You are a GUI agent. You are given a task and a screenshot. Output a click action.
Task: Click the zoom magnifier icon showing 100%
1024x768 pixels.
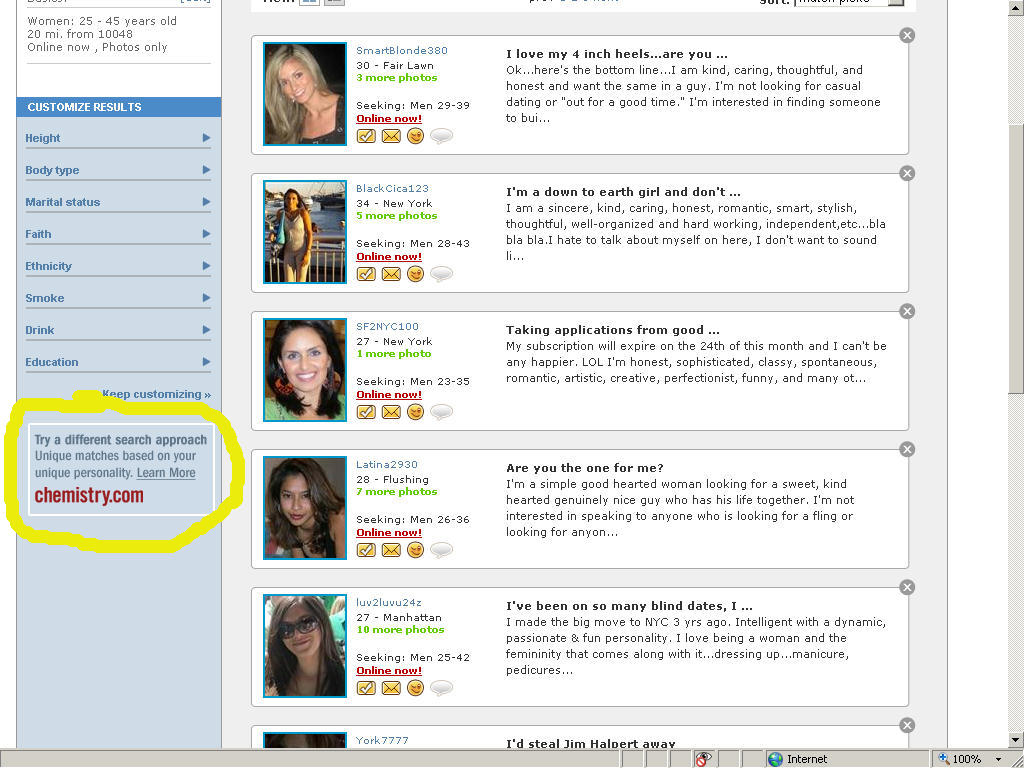point(943,759)
